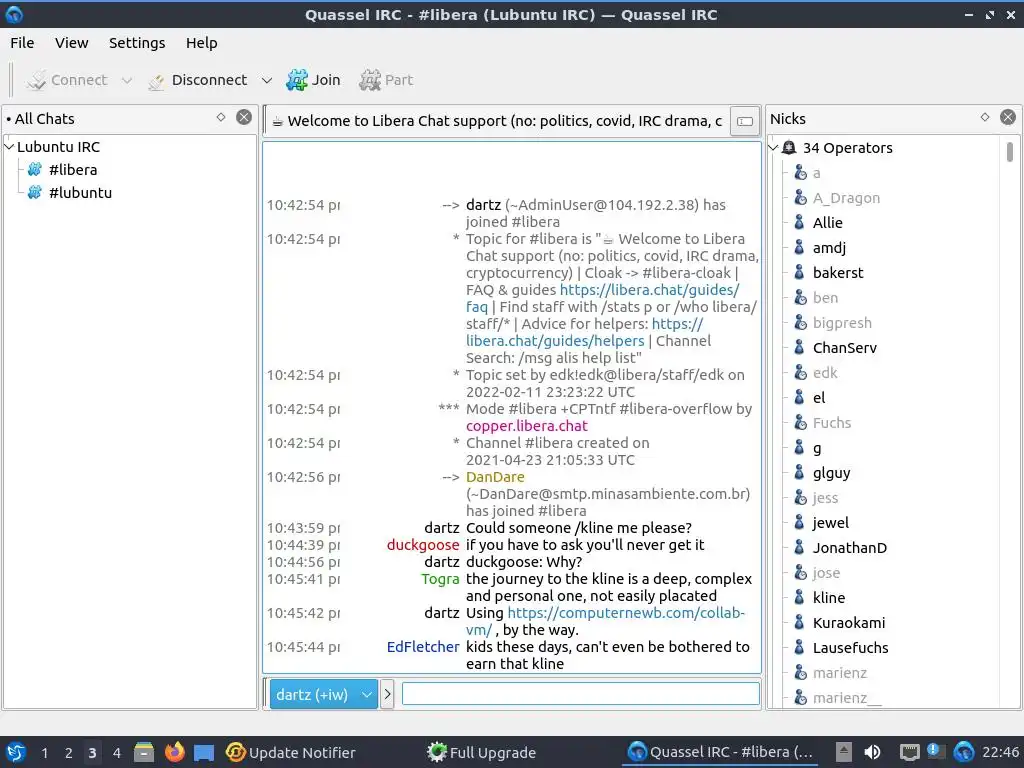Click the Connect toolbar icon
Viewport: 1024px width, 768px height.
37,80
